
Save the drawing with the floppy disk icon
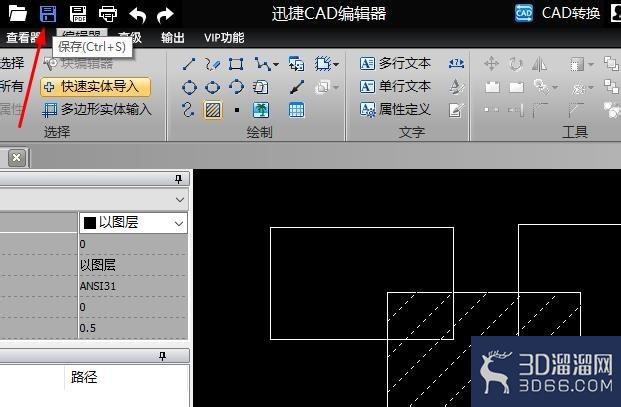[x=48, y=14]
